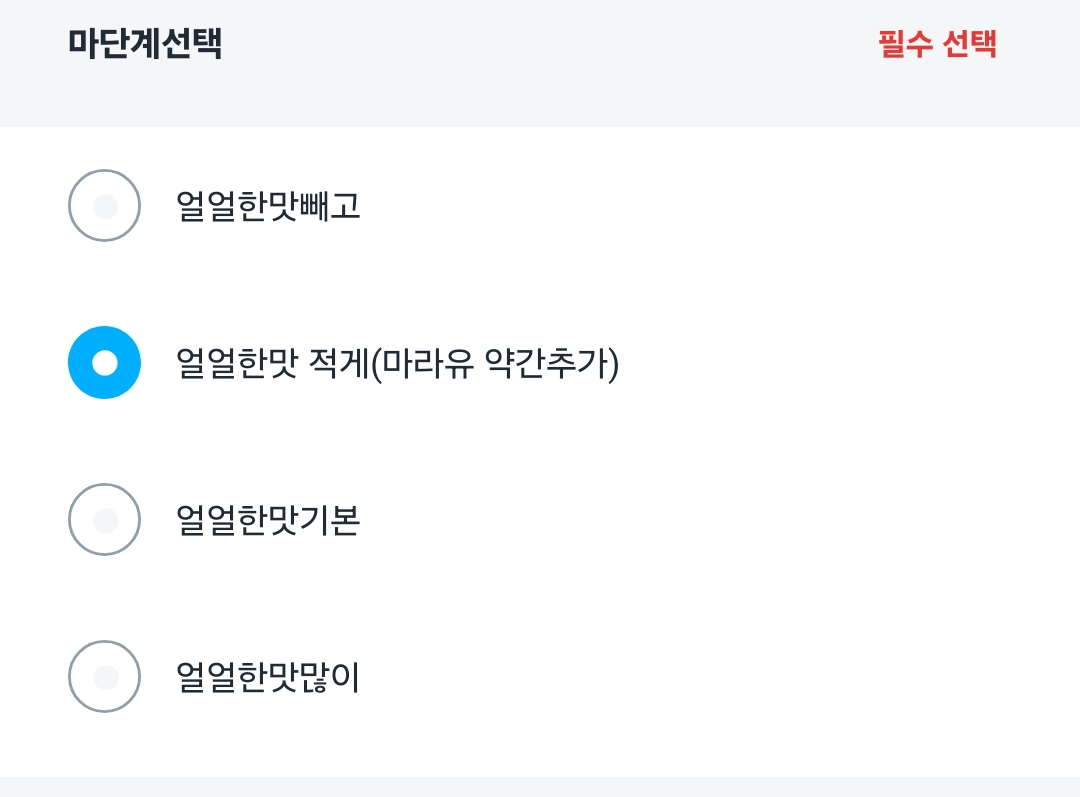
Task: Tap the 얼얼한맛빼고 option label text
Action: 268,206
